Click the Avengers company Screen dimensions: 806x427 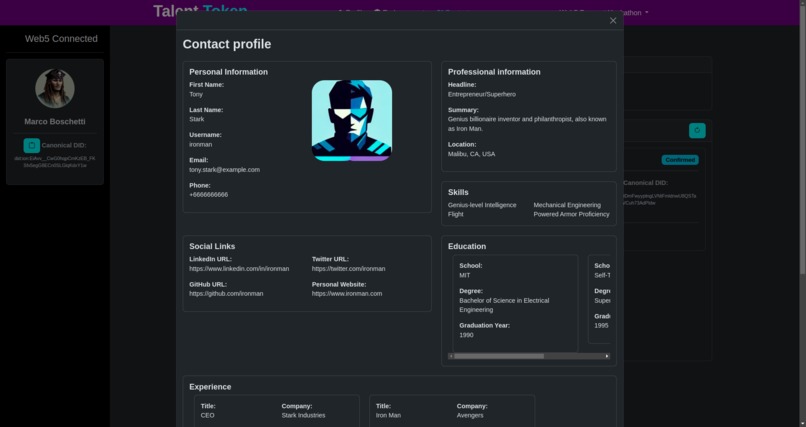[470, 415]
